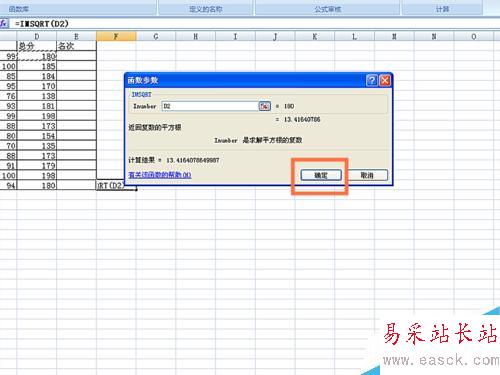The height and width of the screenshot is (375, 500).
Task: Click the fx insert function icon
Action: pos(4,24)
